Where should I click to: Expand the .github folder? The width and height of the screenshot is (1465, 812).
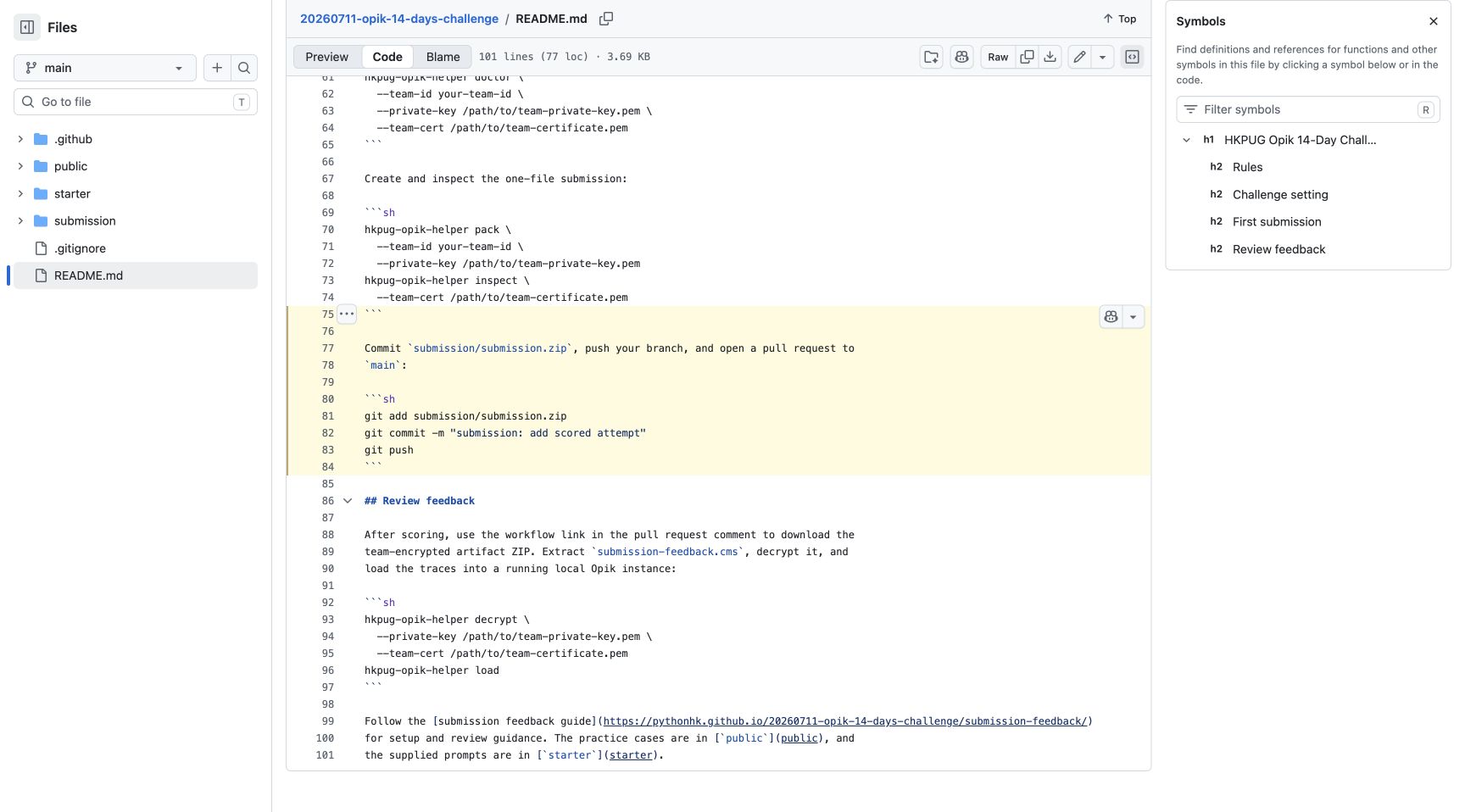20,139
